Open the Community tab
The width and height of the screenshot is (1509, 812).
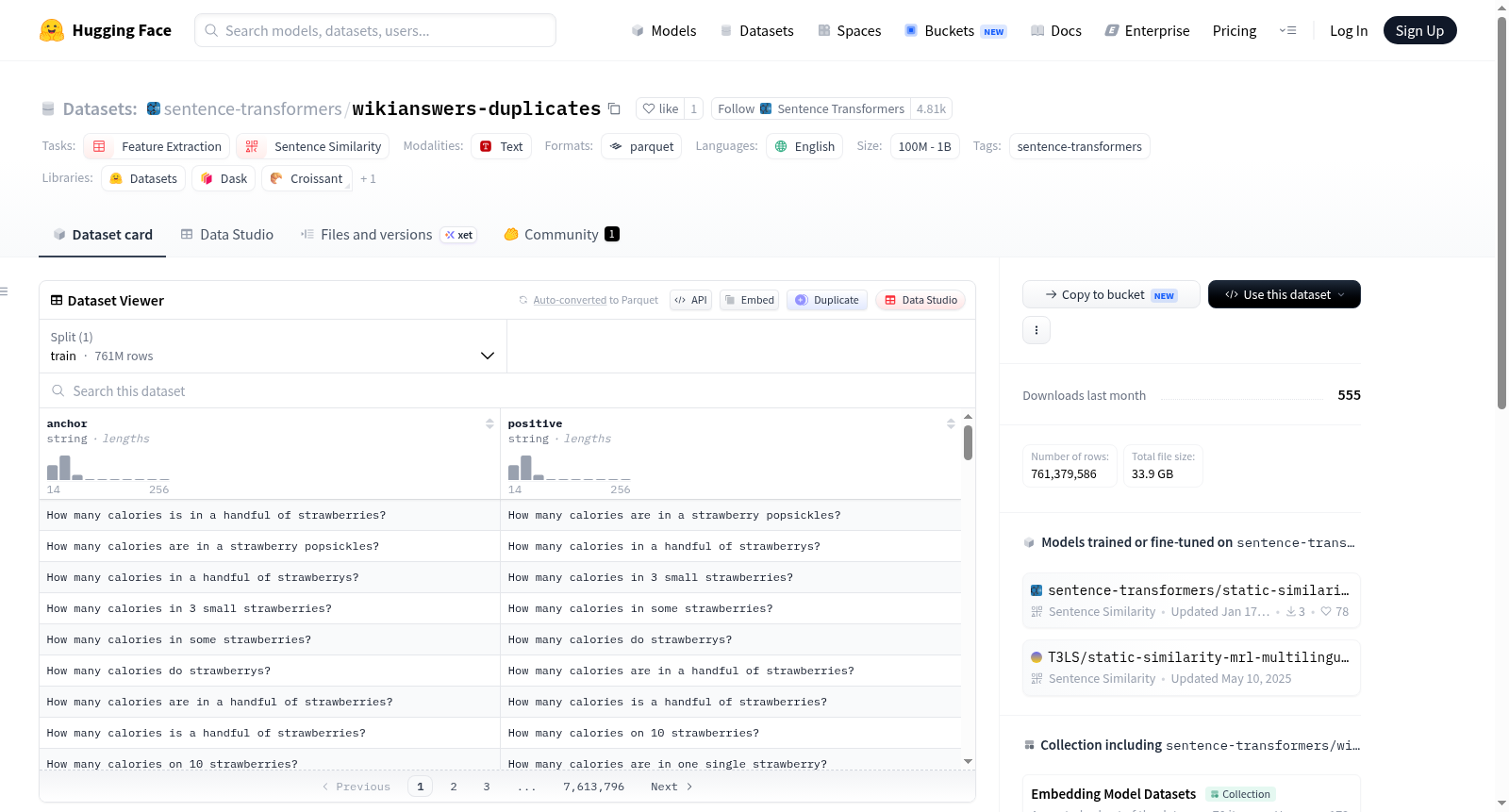point(561,235)
